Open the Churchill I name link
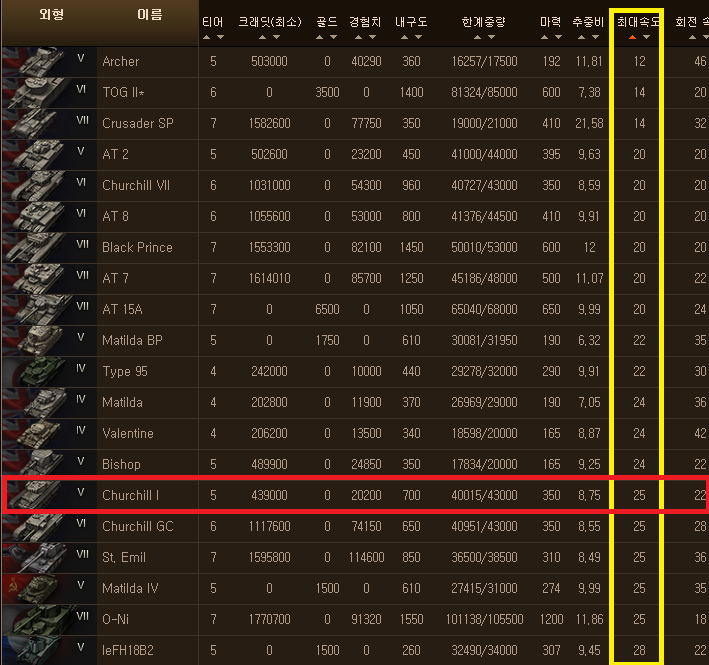This screenshot has height=665, width=709. (130, 495)
